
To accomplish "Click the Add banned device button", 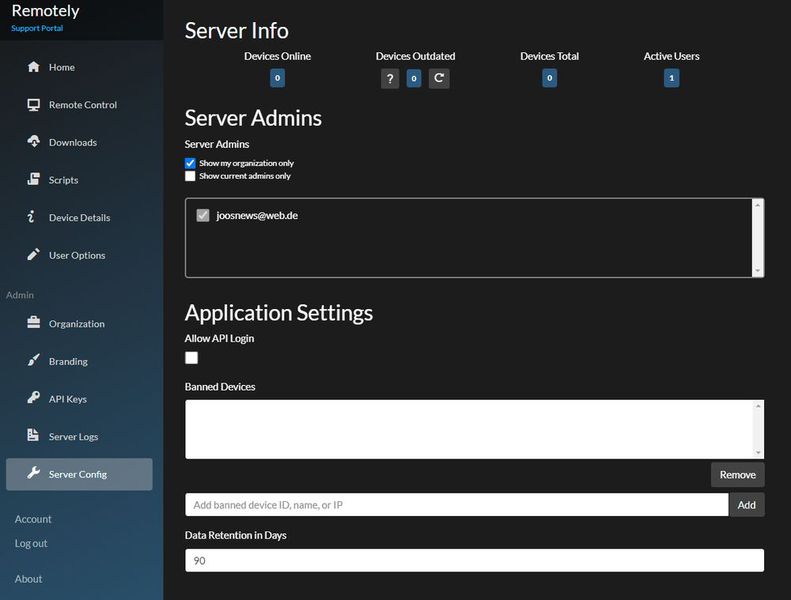I will (x=747, y=505).
